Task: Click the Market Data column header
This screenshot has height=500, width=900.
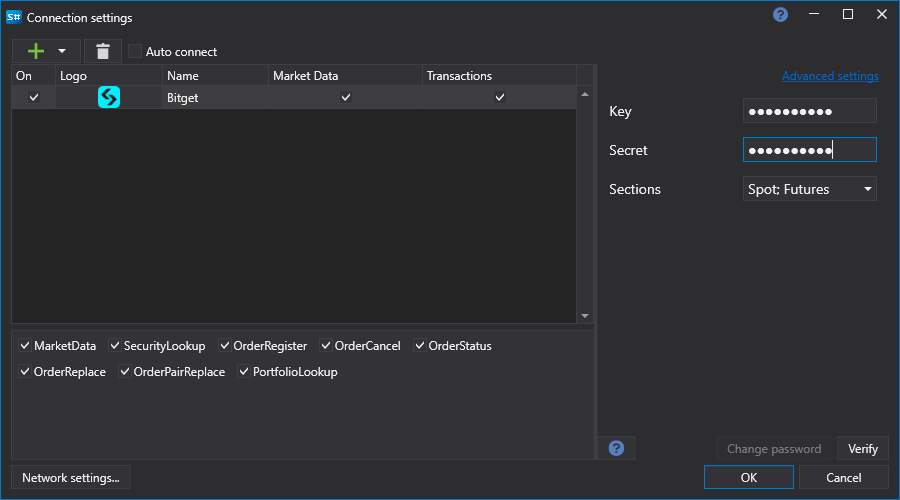Action: click(x=346, y=76)
